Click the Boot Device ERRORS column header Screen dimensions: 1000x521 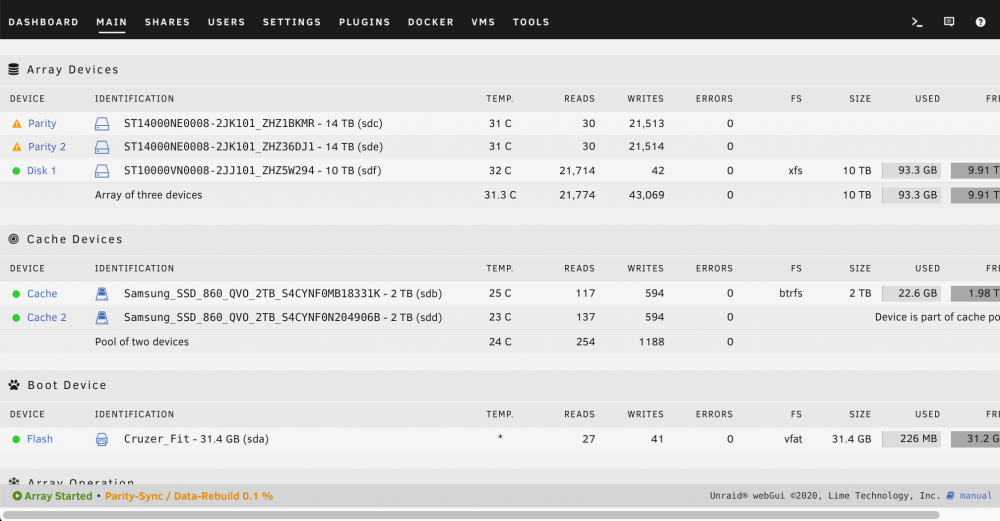[x=714, y=415]
